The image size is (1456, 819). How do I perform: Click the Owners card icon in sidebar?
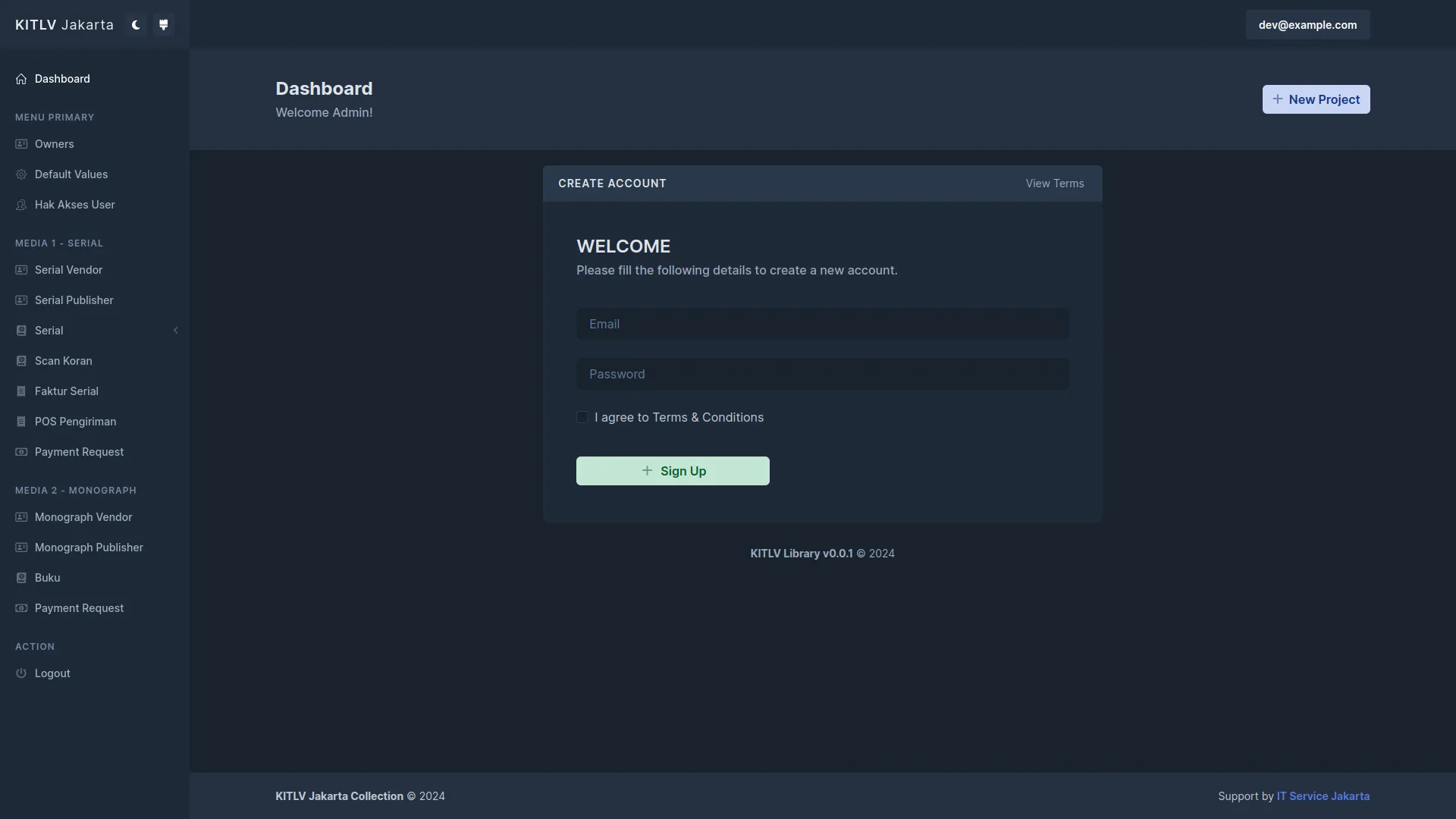point(21,144)
